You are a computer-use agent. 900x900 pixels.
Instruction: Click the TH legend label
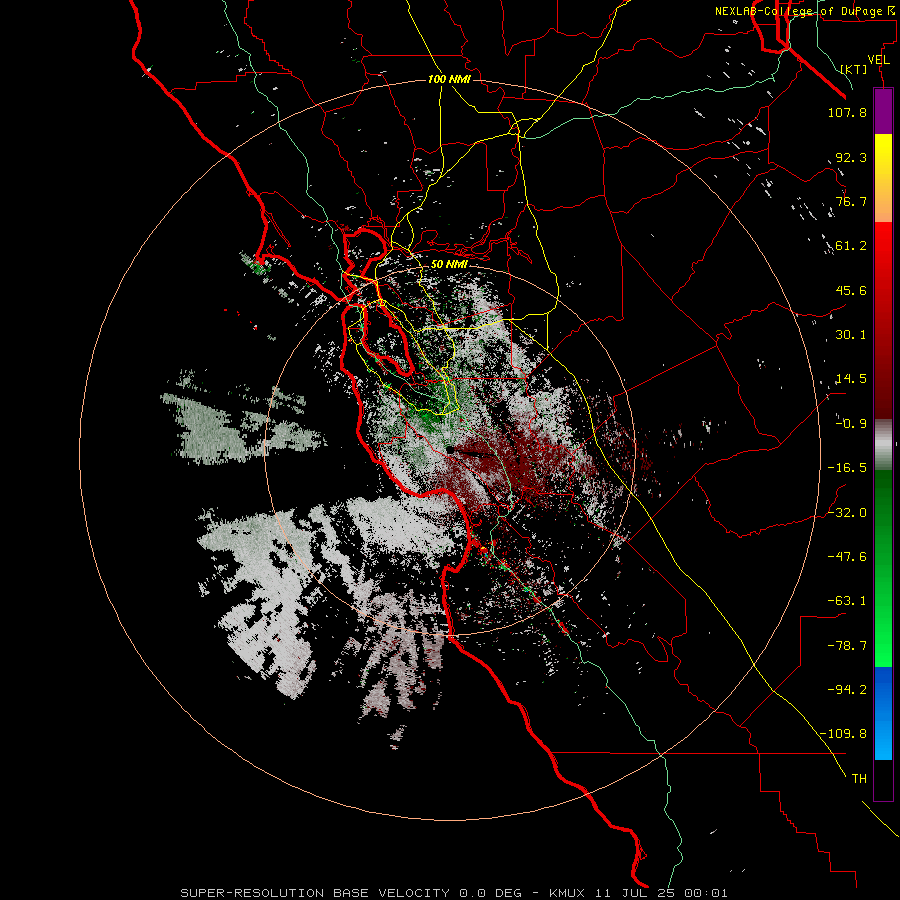pos(859,778)
